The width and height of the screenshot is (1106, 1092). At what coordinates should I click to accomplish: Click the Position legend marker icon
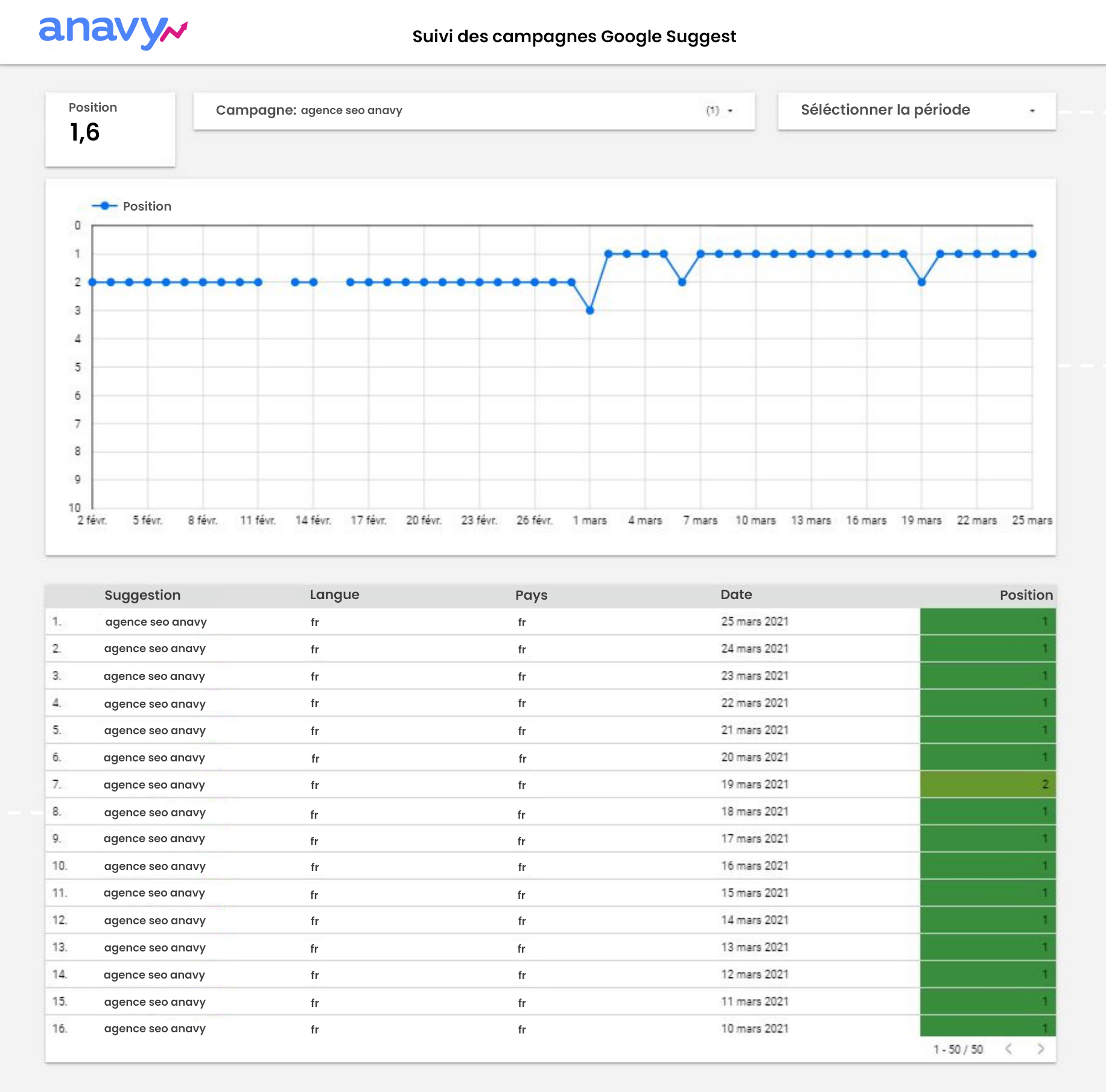tap(105, 206)
